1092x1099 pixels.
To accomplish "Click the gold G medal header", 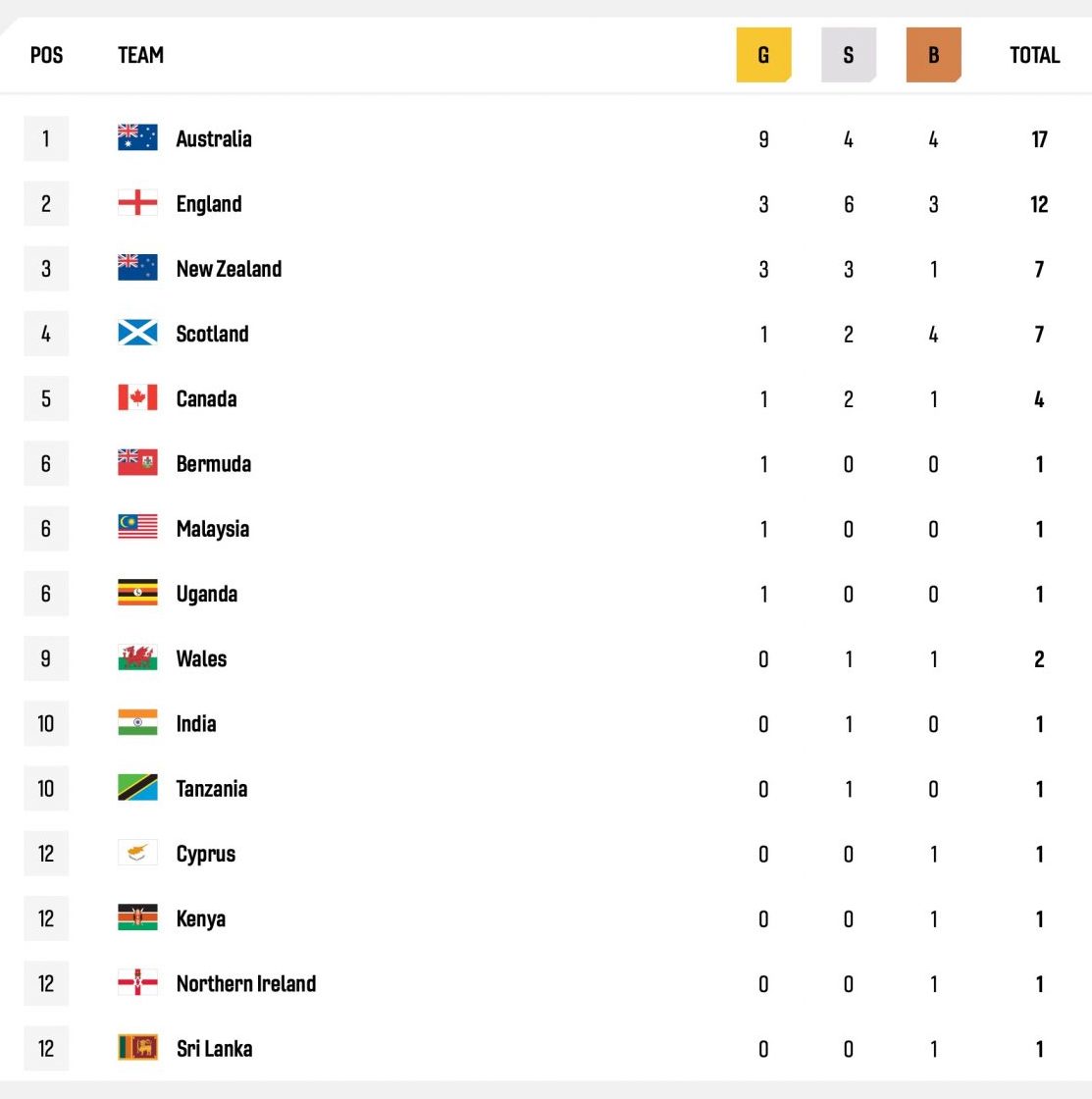I will coord(764,55).
